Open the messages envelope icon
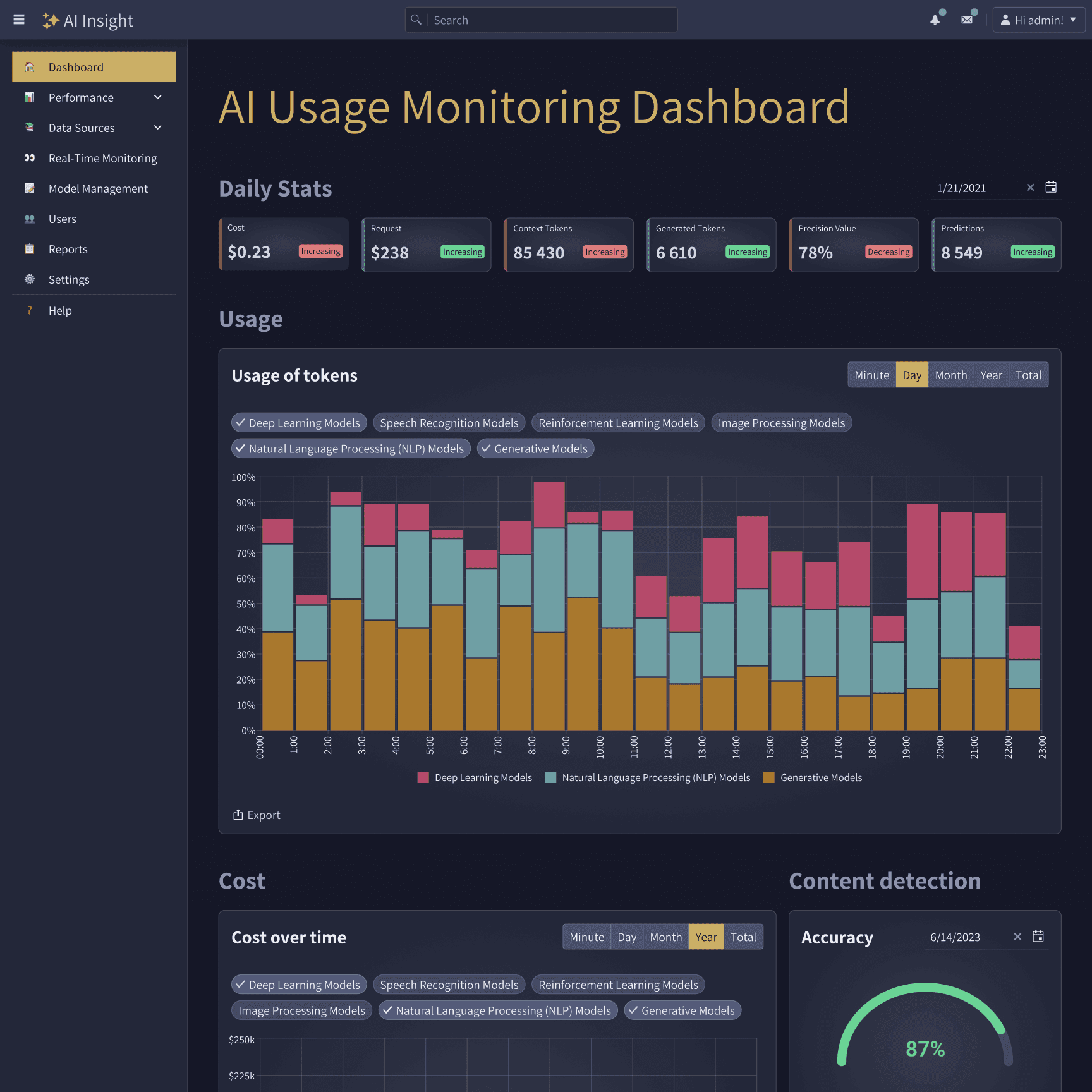 point(967,20)
